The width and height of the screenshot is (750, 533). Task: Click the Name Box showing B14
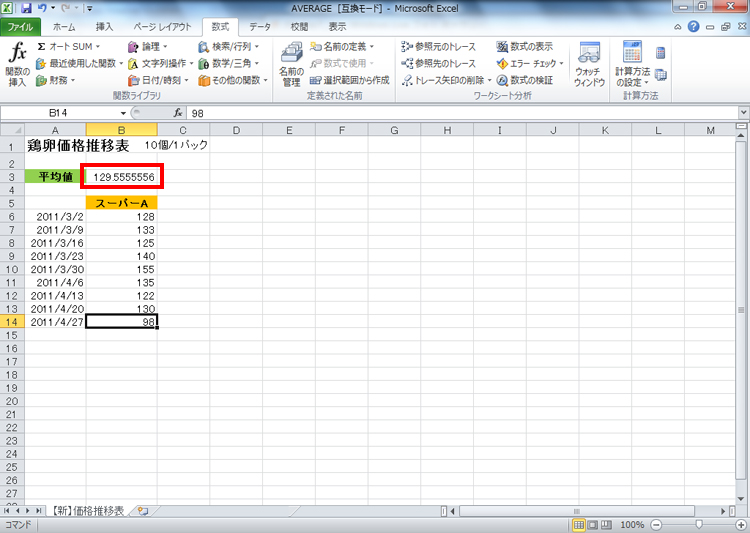click(58, 113)
